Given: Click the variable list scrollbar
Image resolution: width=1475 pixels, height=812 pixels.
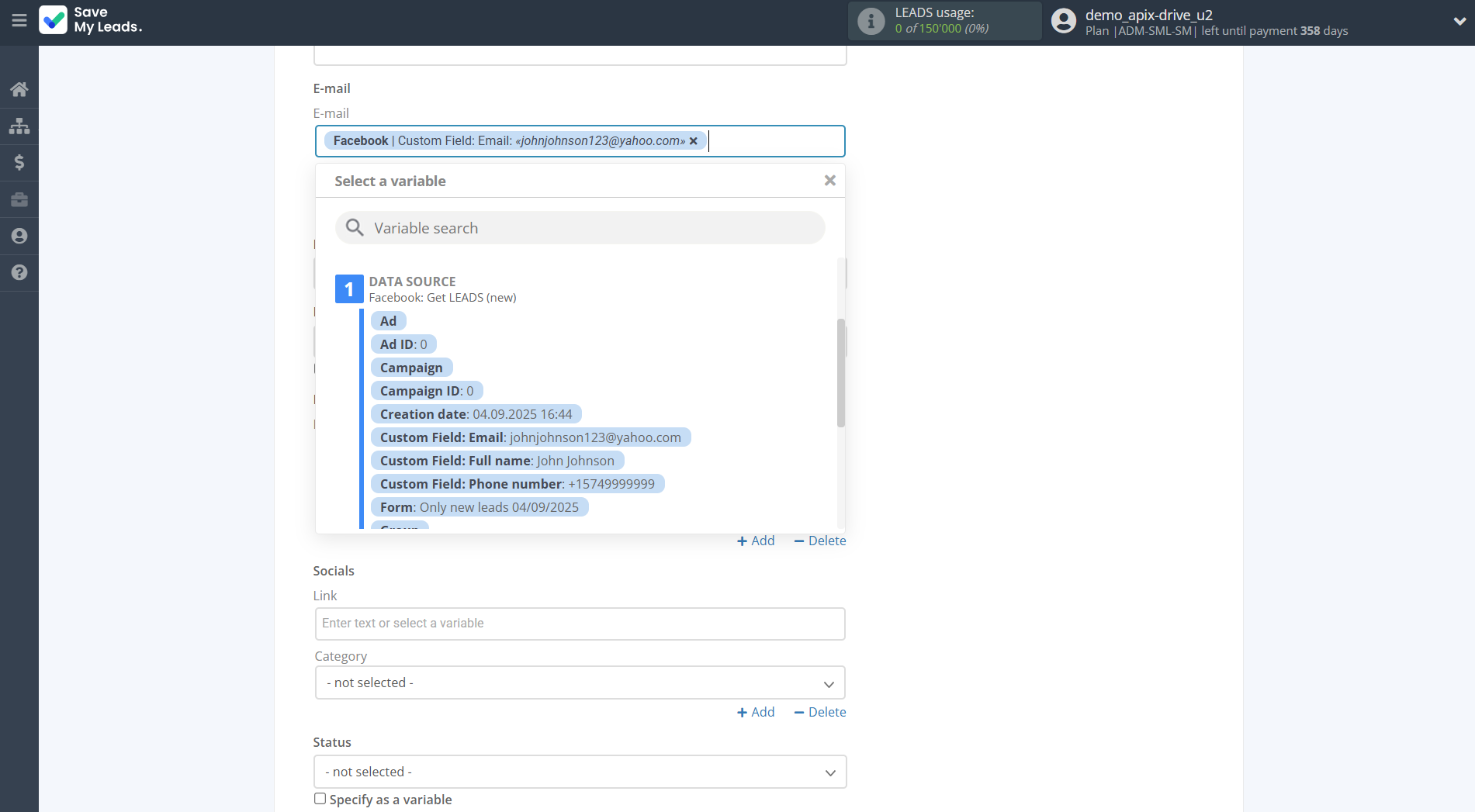Looking at the screenshot, I should (841, 372).
